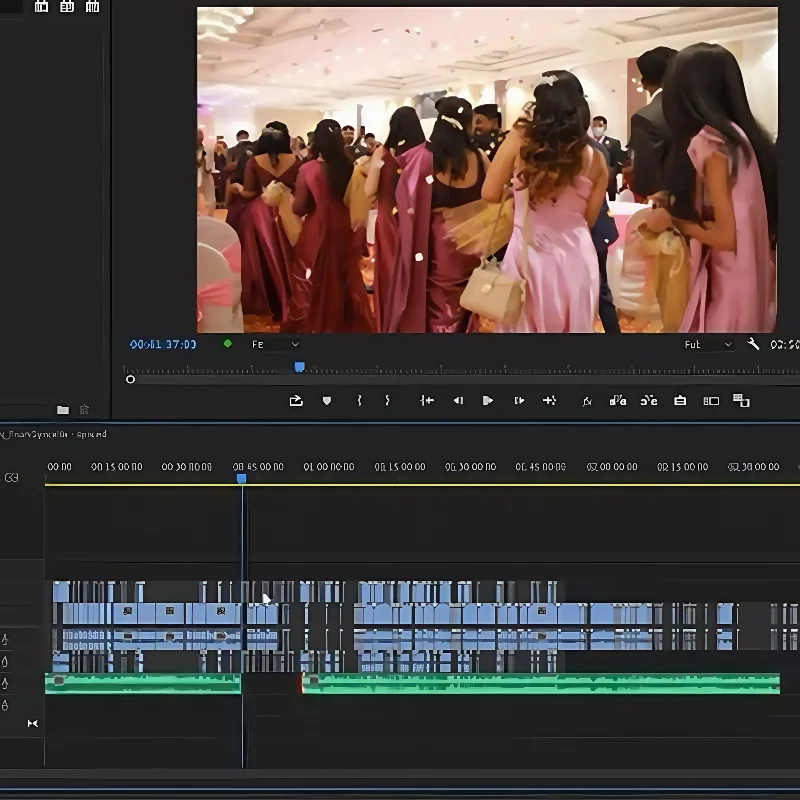Click the Mark In bracket icon
Screen dimensions: 800x800
359,401
